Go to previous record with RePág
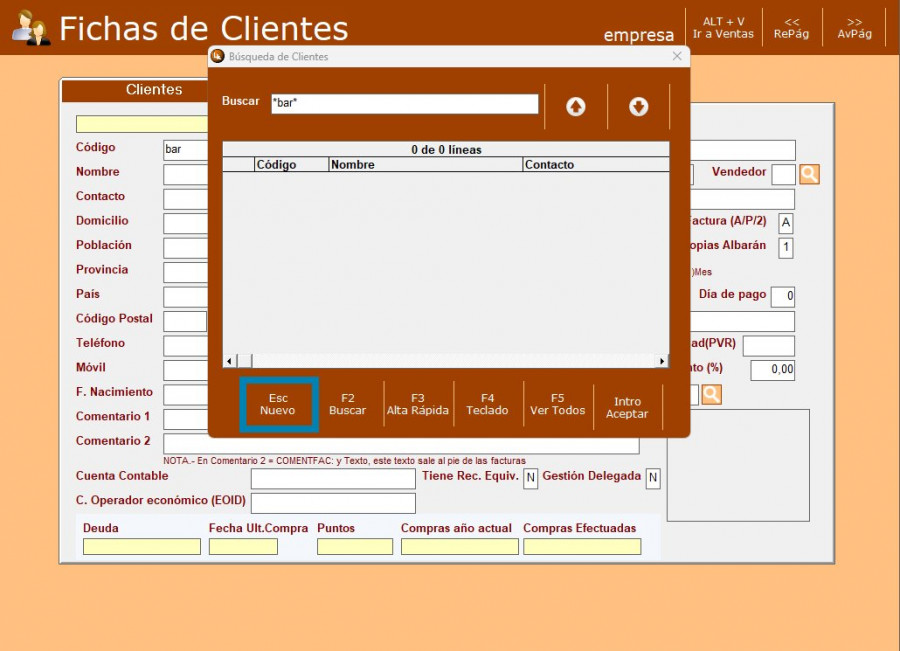Viewport: 900px width, 651px height. [x=791, y=27]
